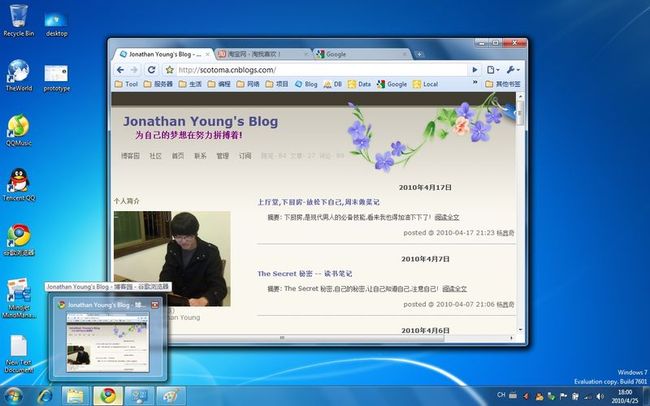The image size is (650, 406).
Task: Open the Blog bookmark
Action: pos(306,84)
